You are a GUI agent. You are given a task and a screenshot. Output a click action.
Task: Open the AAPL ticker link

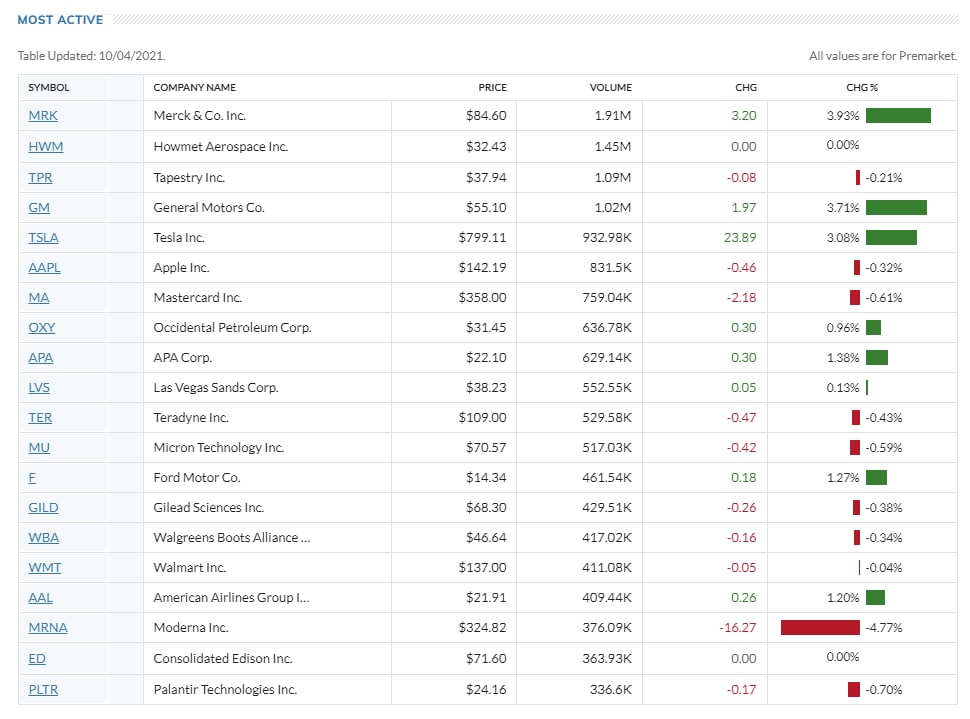(x=45, y=268)
